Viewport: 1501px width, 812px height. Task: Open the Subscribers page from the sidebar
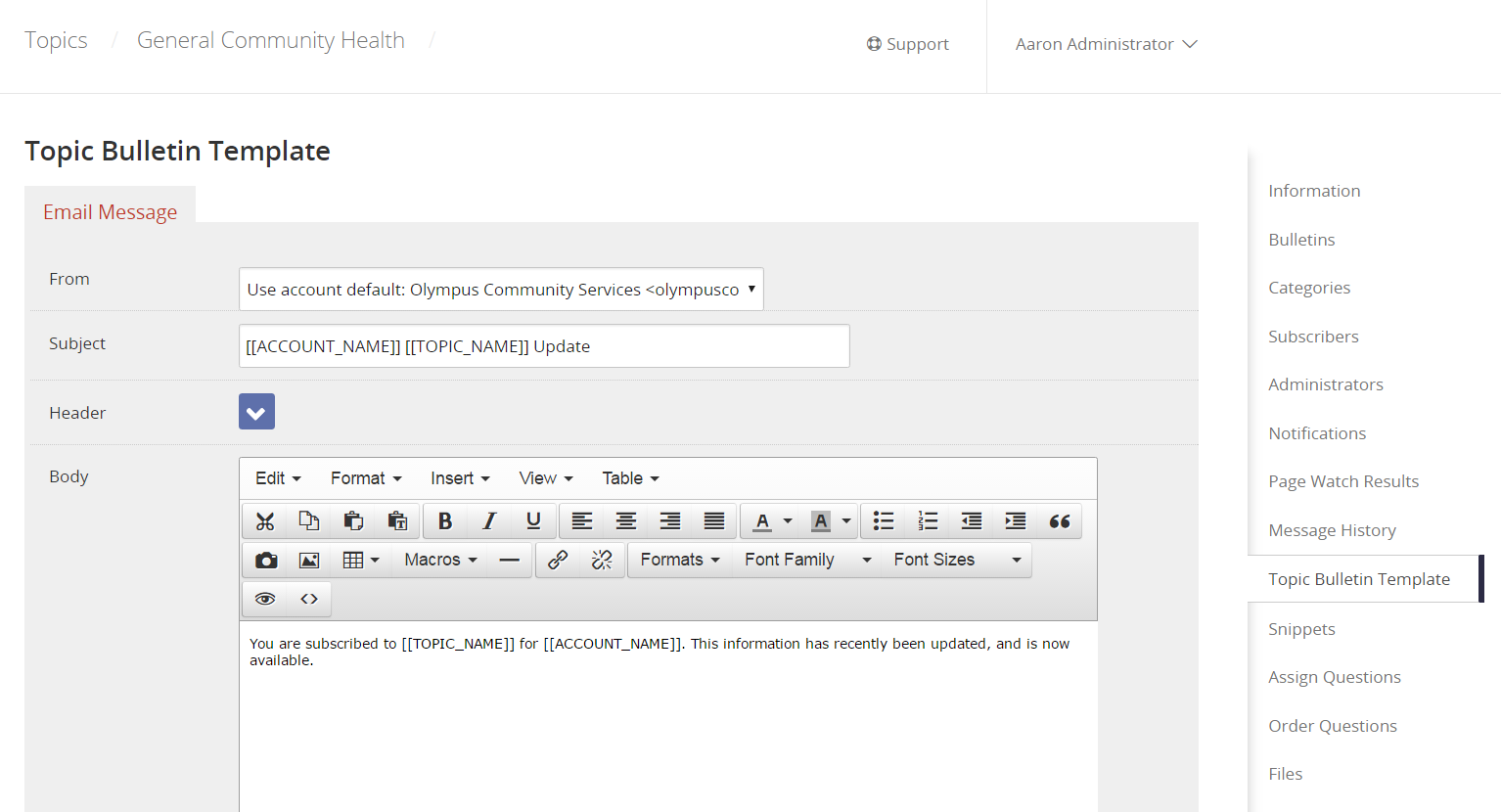(1313, 336)
